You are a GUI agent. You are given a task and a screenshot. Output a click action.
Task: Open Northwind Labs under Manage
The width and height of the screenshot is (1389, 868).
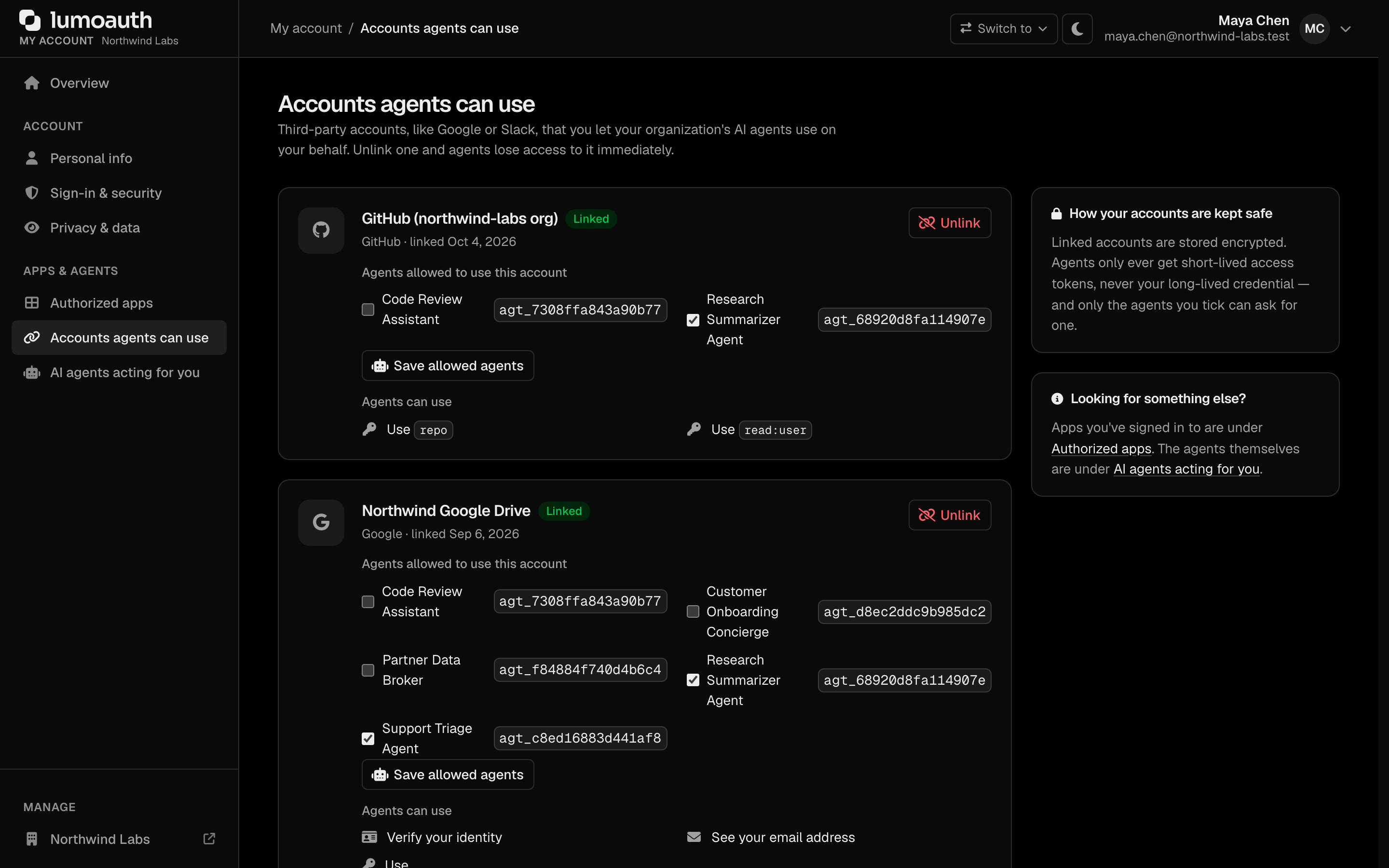119,839
